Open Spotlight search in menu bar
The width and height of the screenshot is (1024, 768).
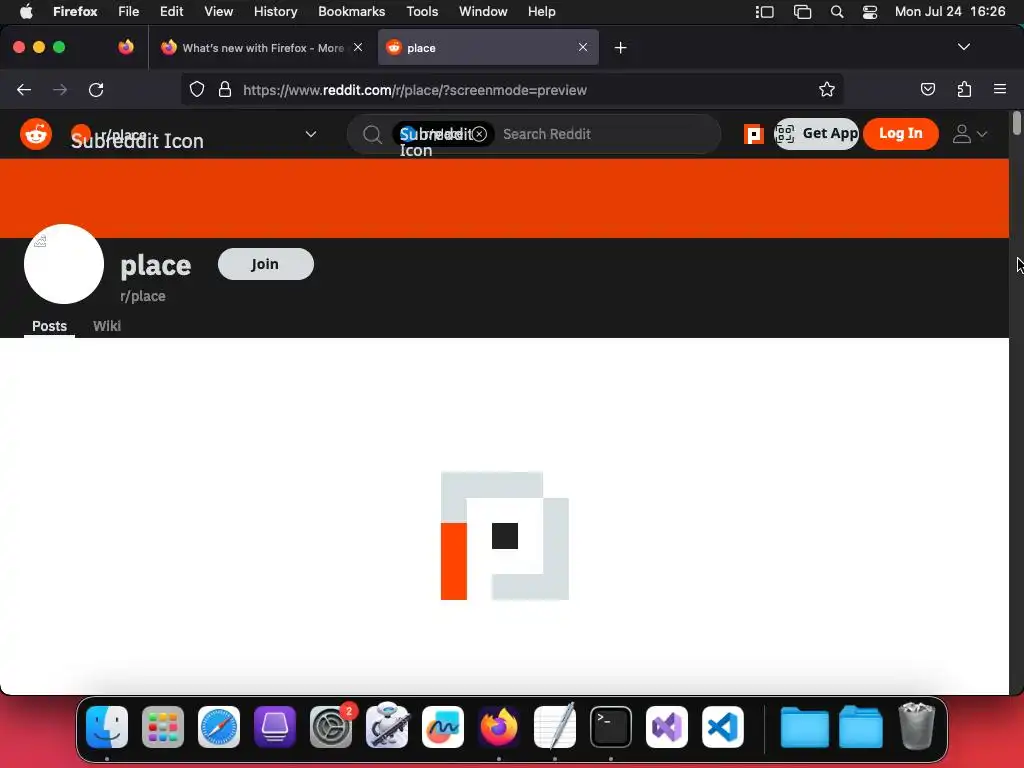point(837,12)
